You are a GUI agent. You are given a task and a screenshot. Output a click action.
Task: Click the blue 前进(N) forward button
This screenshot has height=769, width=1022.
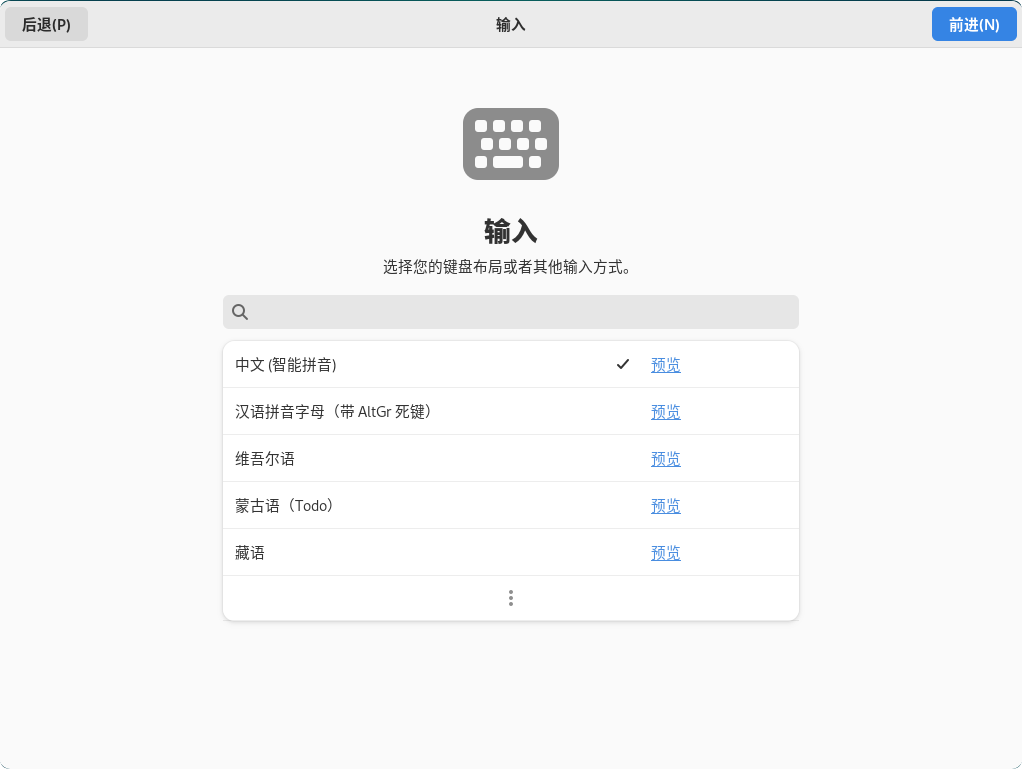tap(973, 23)
